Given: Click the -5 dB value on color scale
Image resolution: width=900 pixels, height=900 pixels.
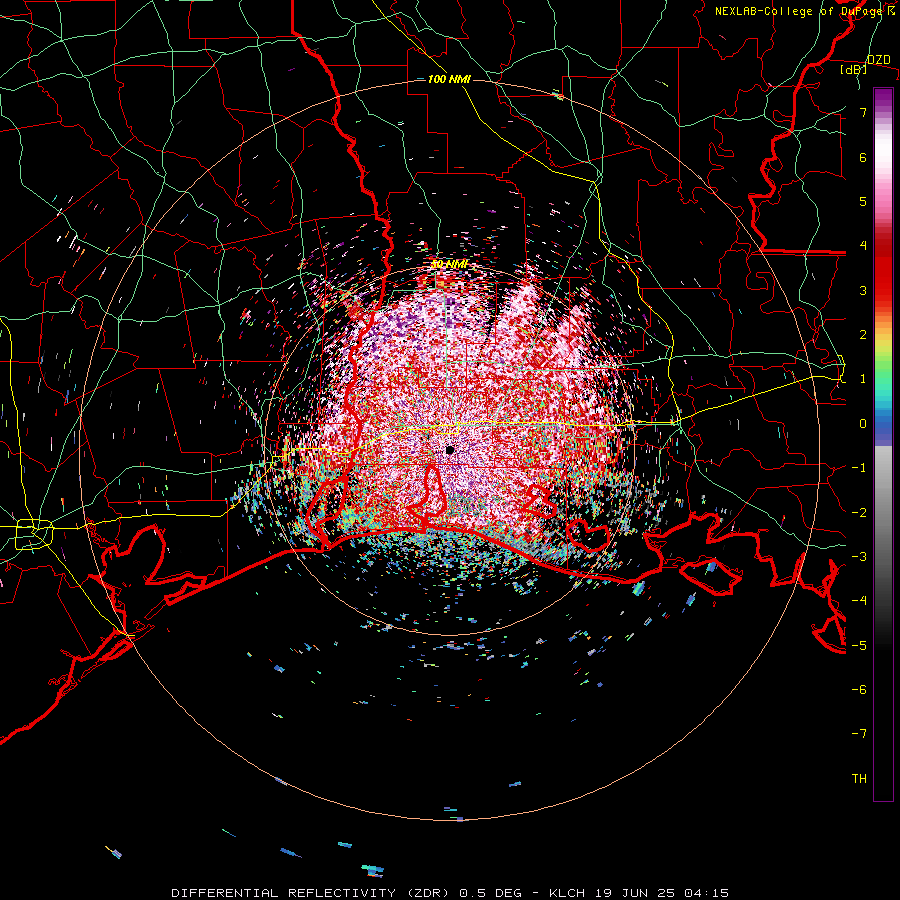Looking at the screenshot, I should pos(859,645).
